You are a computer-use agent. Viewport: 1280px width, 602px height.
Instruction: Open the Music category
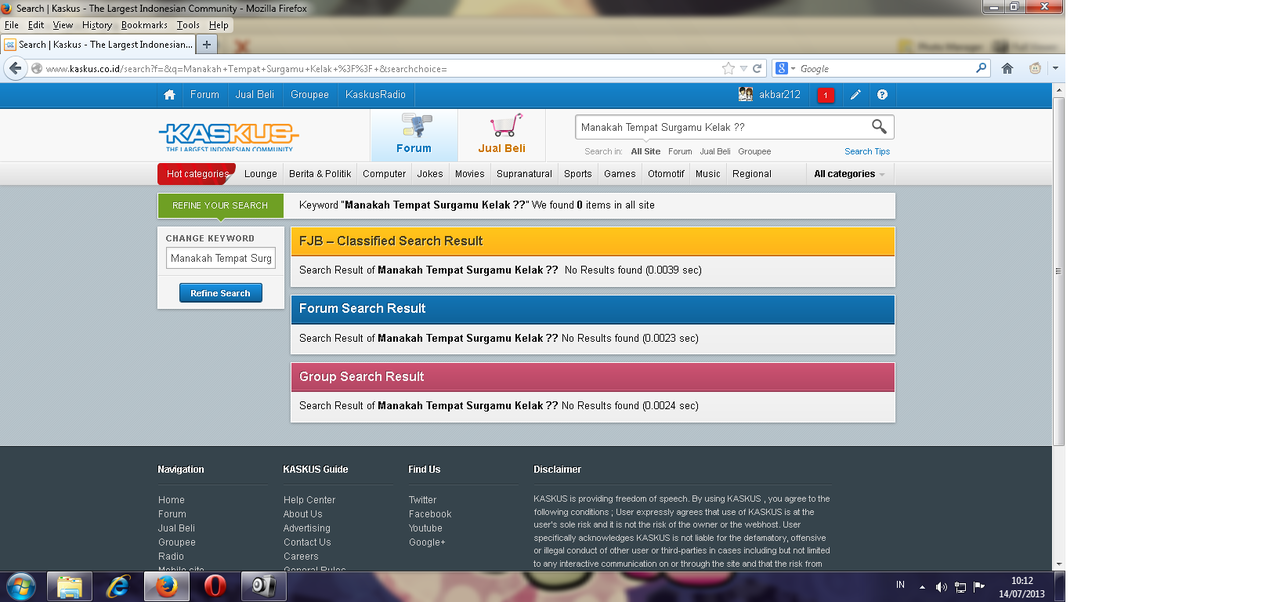[708, 174]
